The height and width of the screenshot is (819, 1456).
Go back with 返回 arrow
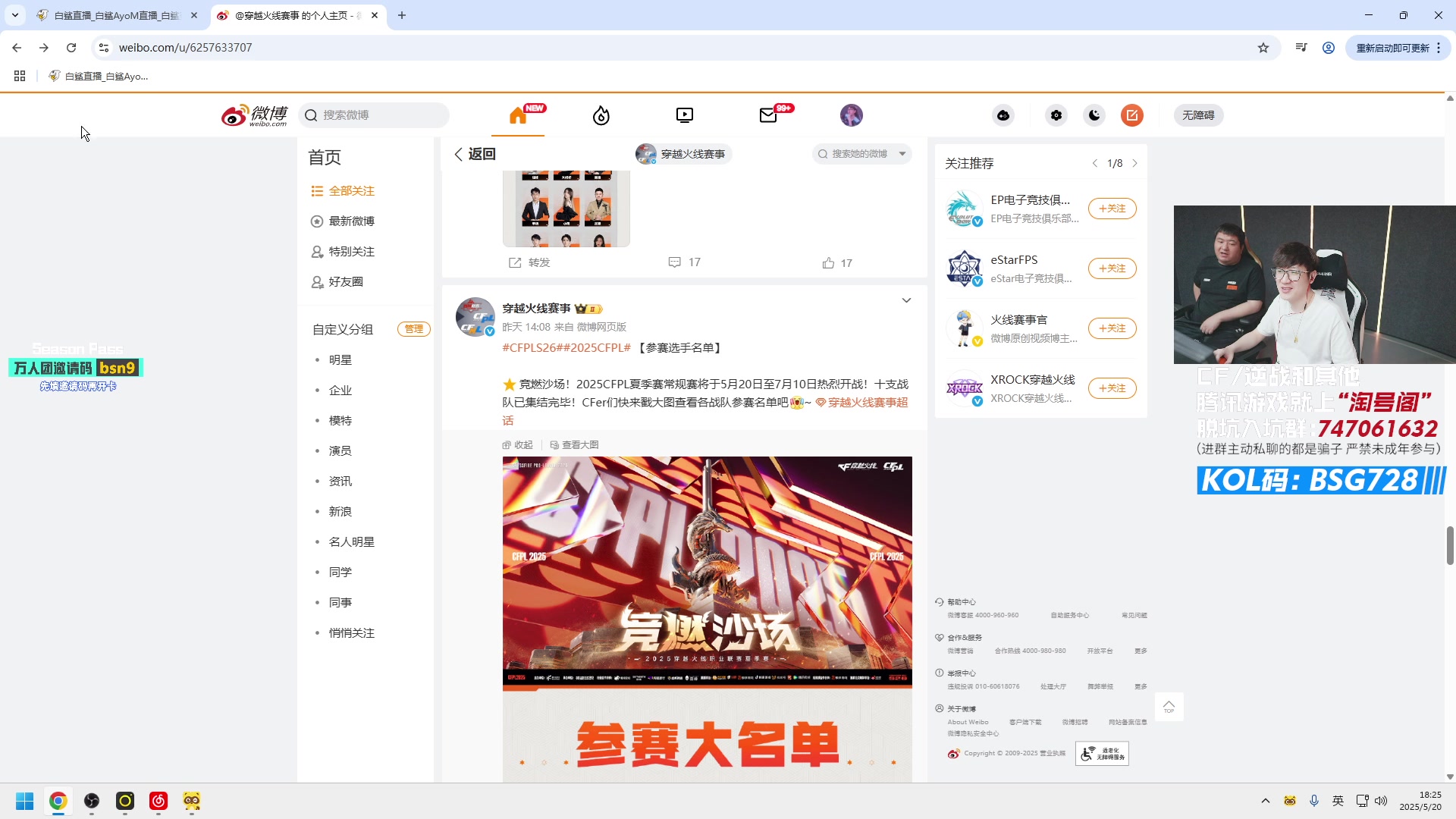click(x=475, y=154)
